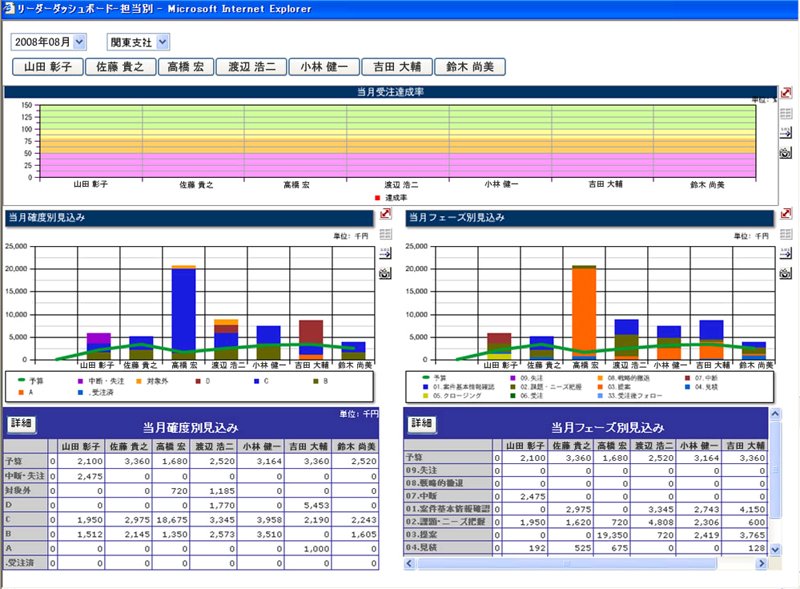Click the 5,453 cell in row D
The width and height of the screenshot is (800, 589).
point(308,505)
